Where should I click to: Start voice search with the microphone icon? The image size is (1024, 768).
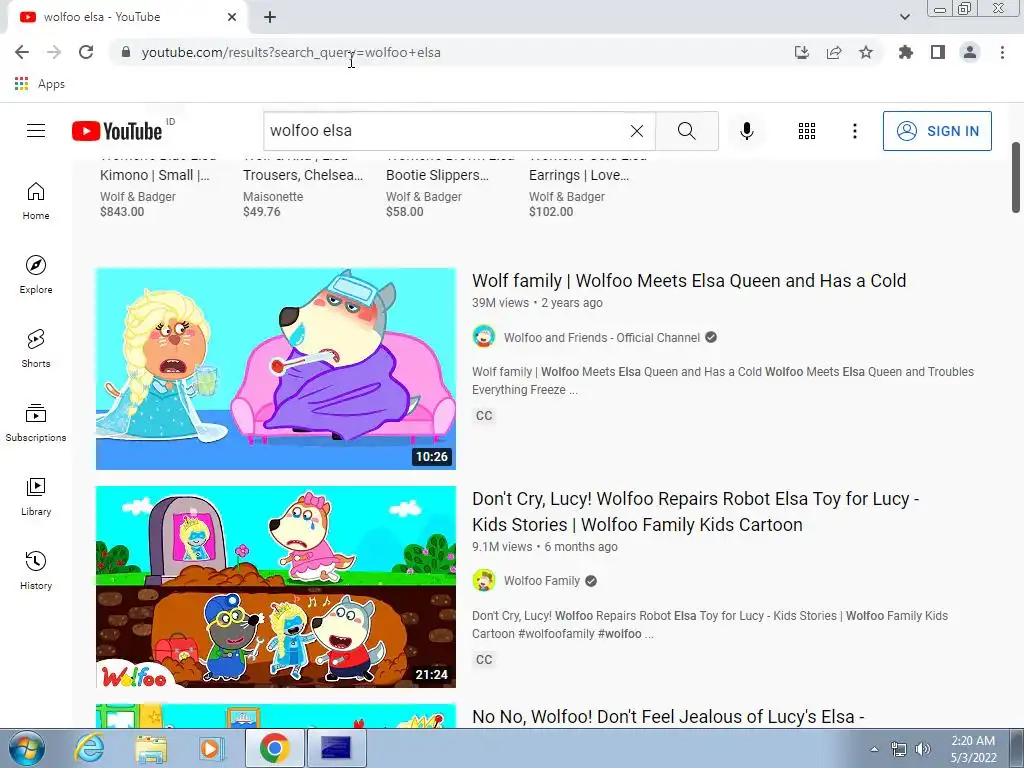coord(746,131)
